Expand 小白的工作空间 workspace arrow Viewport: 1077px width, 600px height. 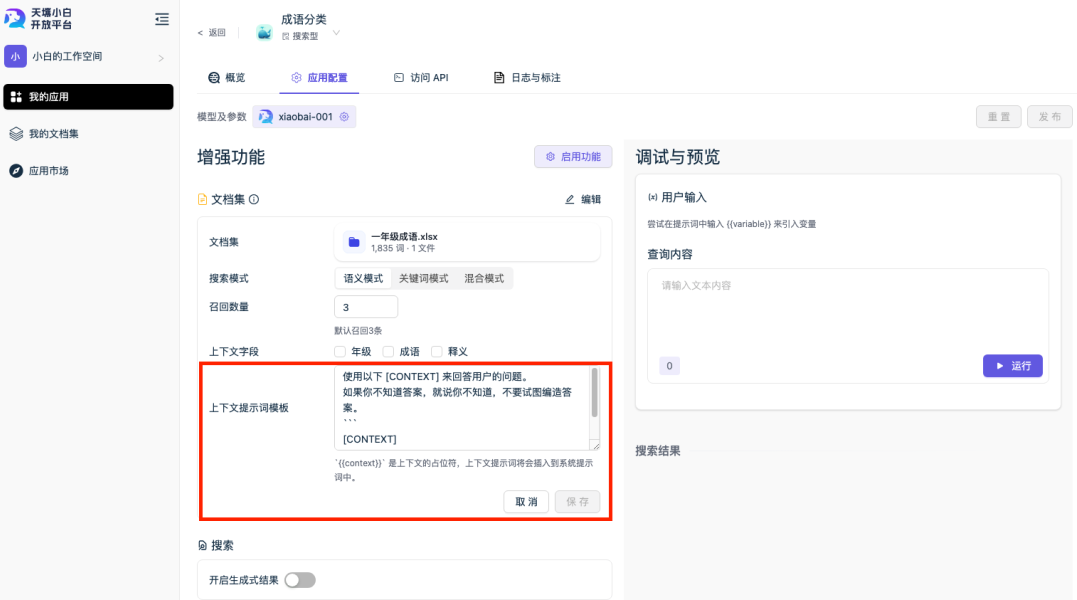click(x=161, y=58)
